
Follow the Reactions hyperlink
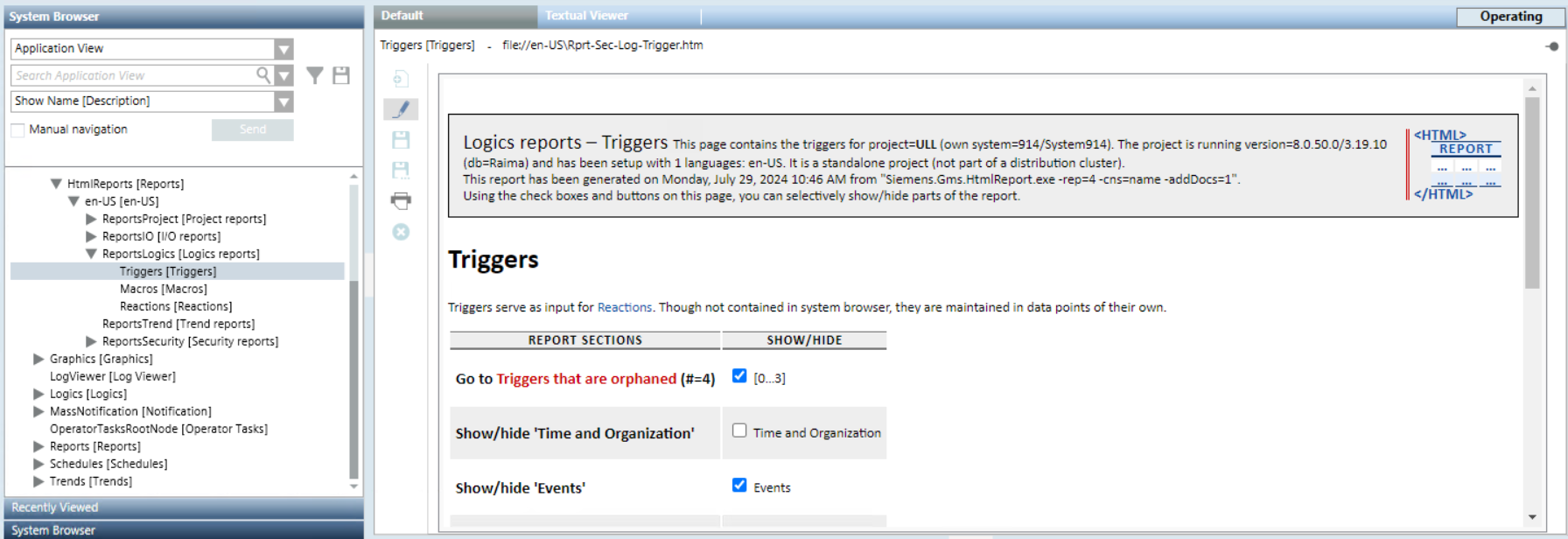(x=624, y=307)
